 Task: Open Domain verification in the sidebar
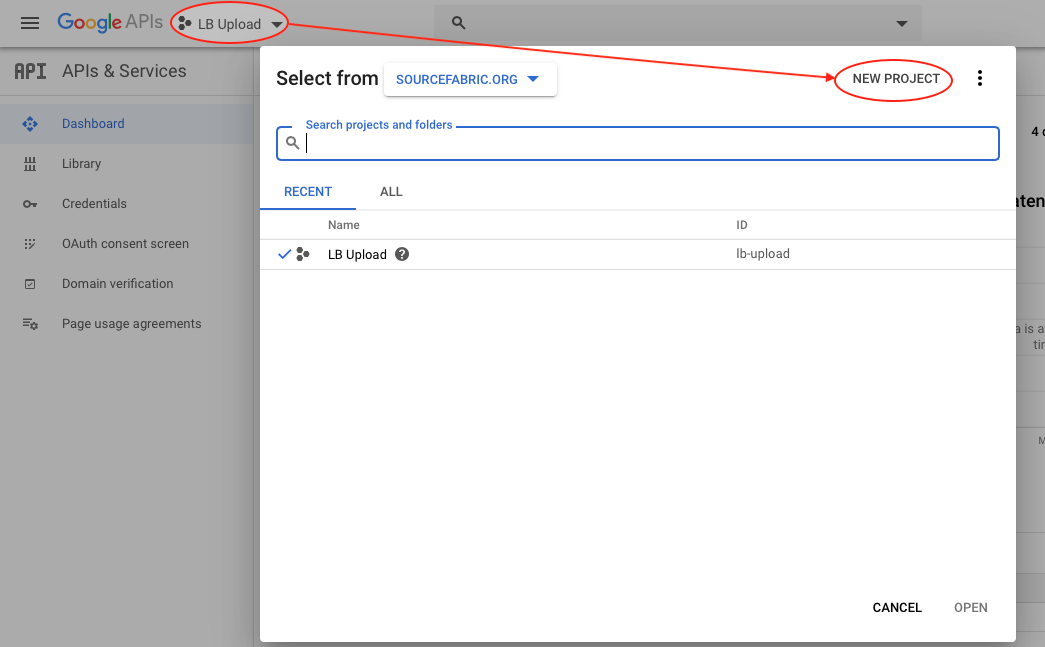[127, 283]
